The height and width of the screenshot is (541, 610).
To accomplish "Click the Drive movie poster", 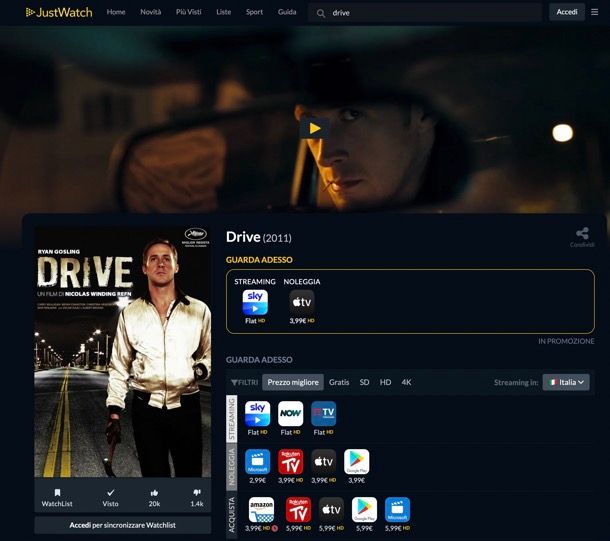I will tap(123, 352).
